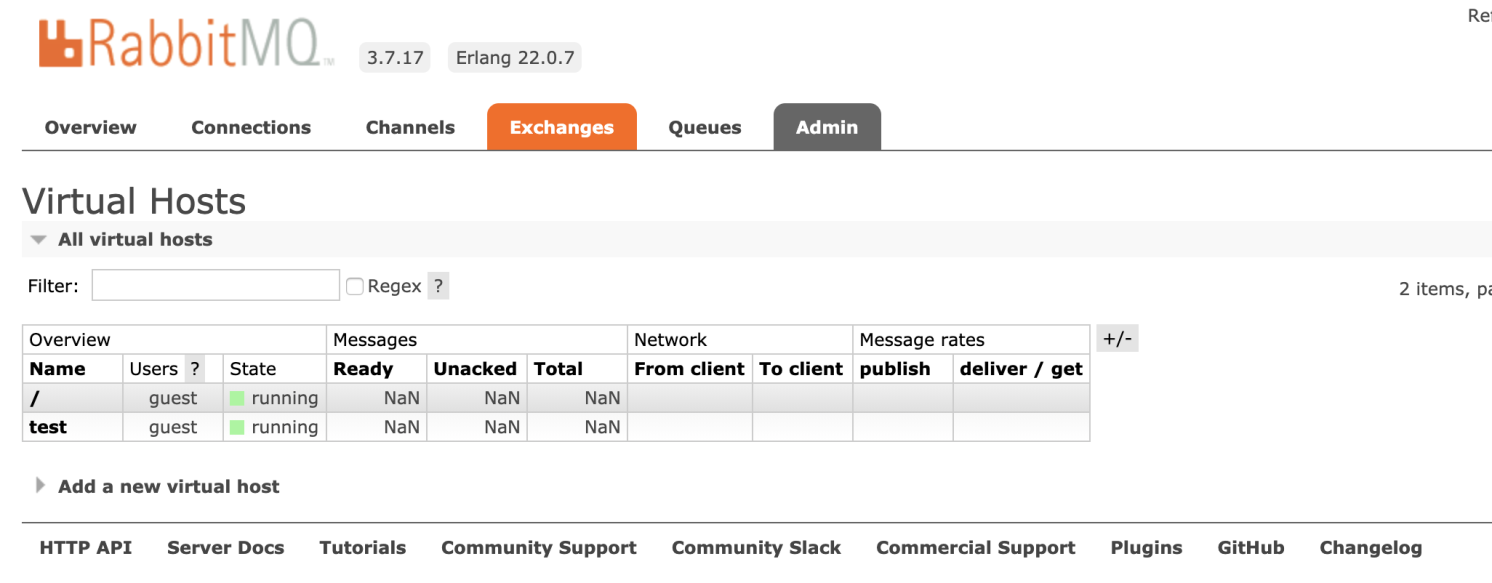Screen dimensions: 1492x583
Task: Sort the table by Name column
Action: (58, 369)
